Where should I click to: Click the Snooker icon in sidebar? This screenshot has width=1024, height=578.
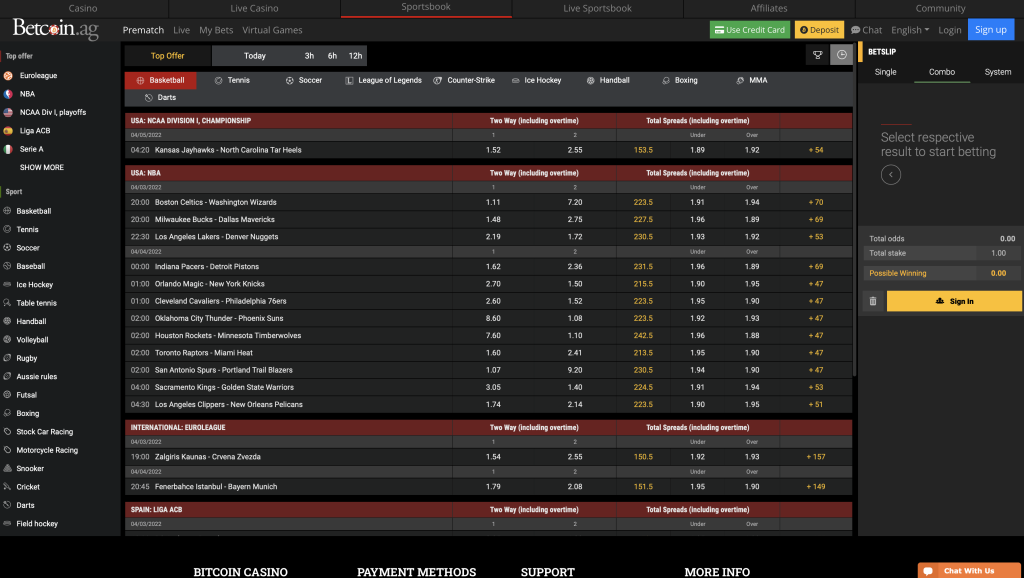point(7,468)
